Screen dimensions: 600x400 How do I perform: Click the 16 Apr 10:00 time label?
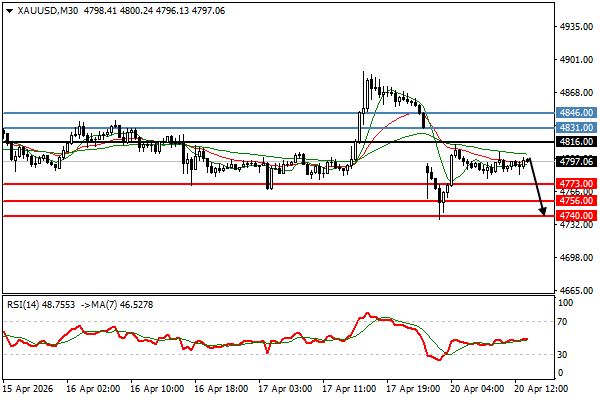(158, 388)
